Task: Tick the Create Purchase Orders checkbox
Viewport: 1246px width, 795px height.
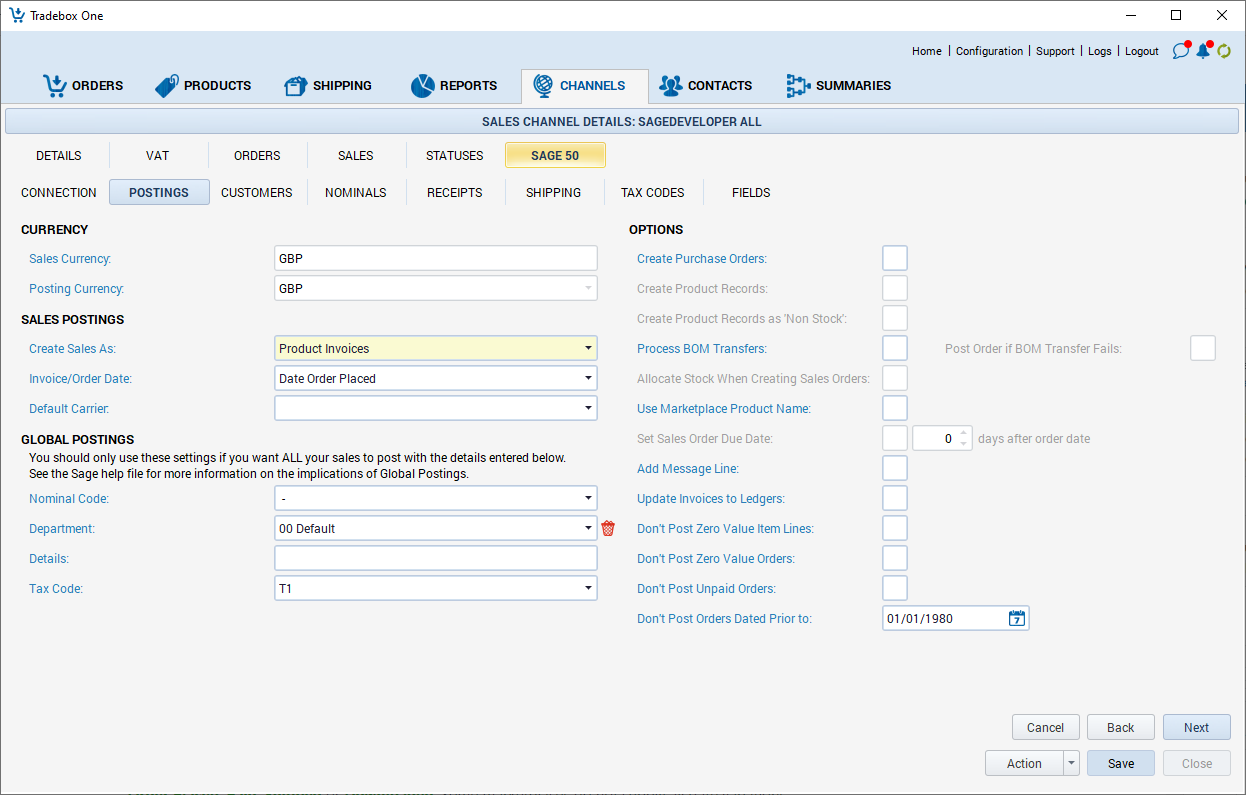Action: [x=895, y=258]
